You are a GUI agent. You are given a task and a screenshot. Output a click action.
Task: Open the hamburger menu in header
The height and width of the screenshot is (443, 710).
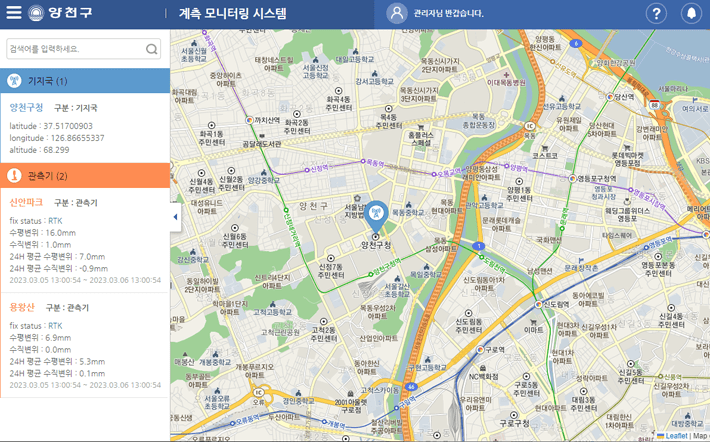click(x=14, y=13)
